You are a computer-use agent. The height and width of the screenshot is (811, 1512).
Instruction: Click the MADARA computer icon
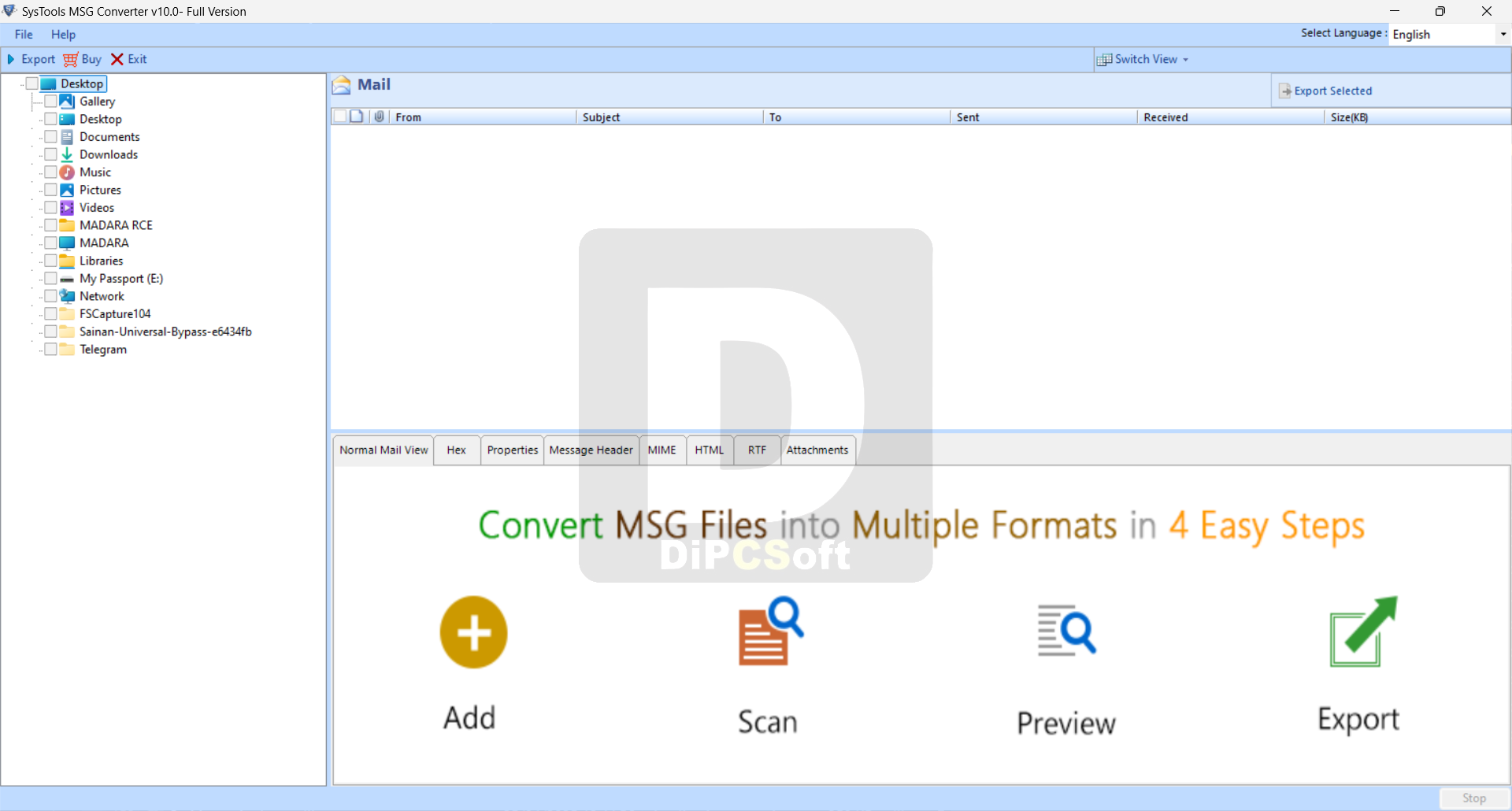[x=67, y=243]
